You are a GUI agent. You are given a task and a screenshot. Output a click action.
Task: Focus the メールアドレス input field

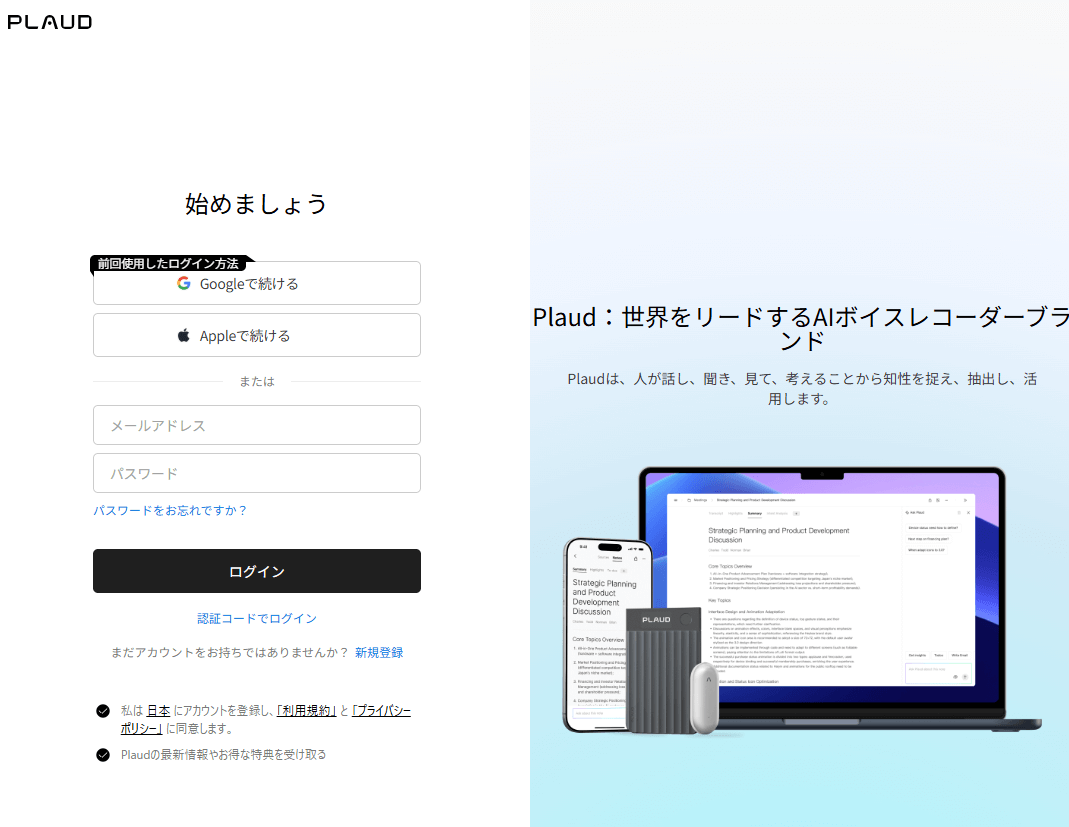tap(257, 425)
